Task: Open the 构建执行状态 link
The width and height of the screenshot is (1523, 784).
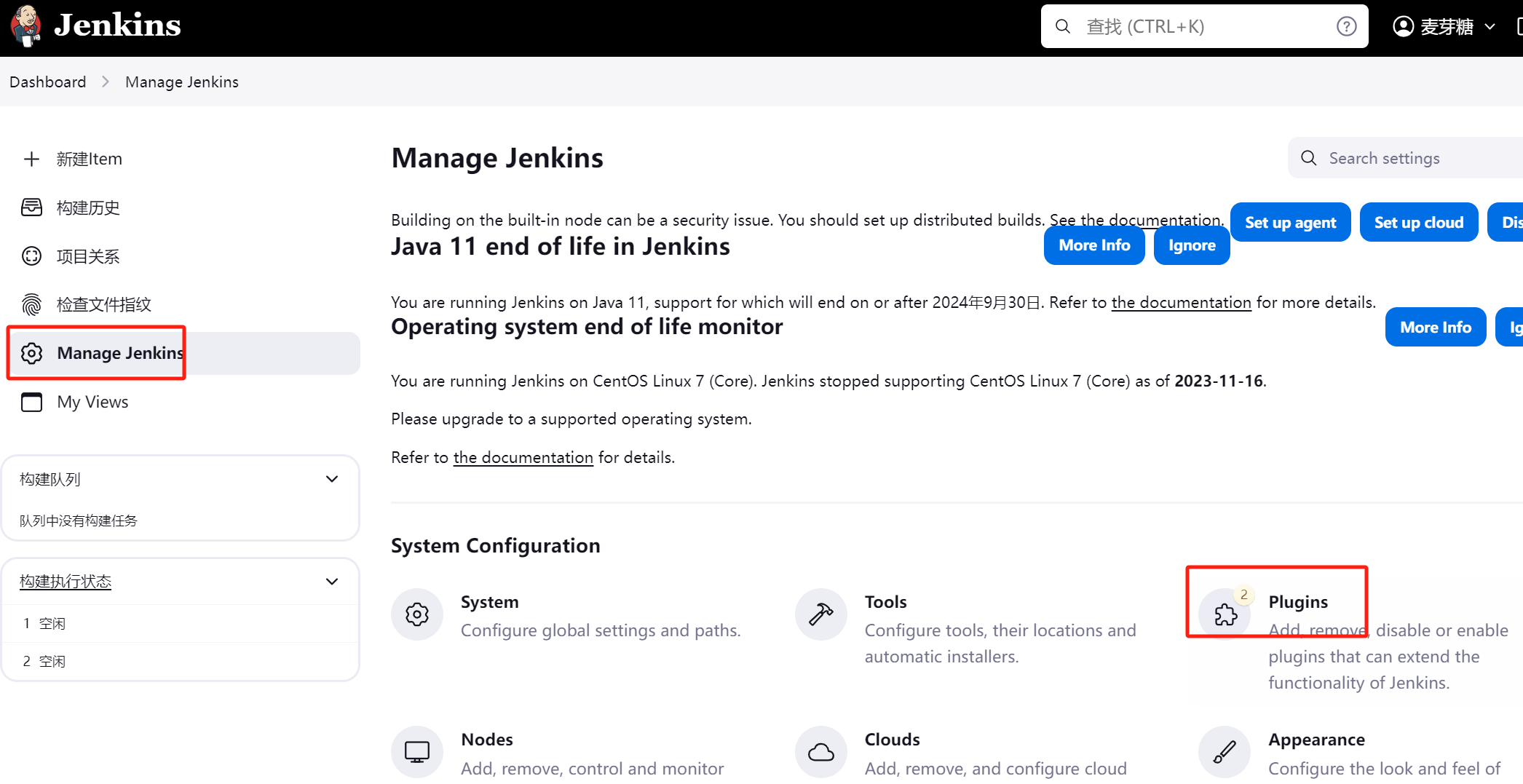Action: (x=66, y=582)
